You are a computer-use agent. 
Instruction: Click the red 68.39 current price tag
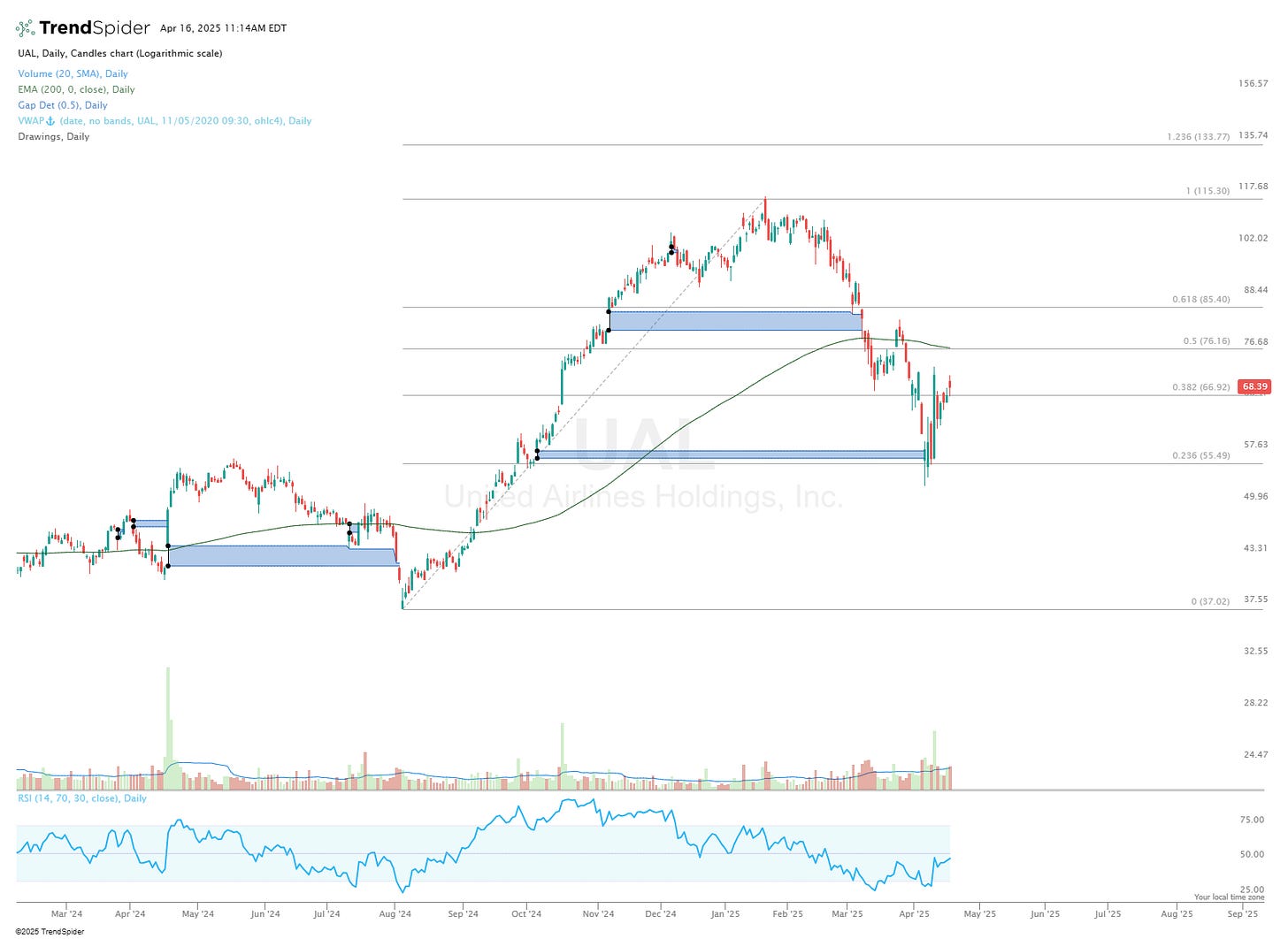coord(1254,386)
